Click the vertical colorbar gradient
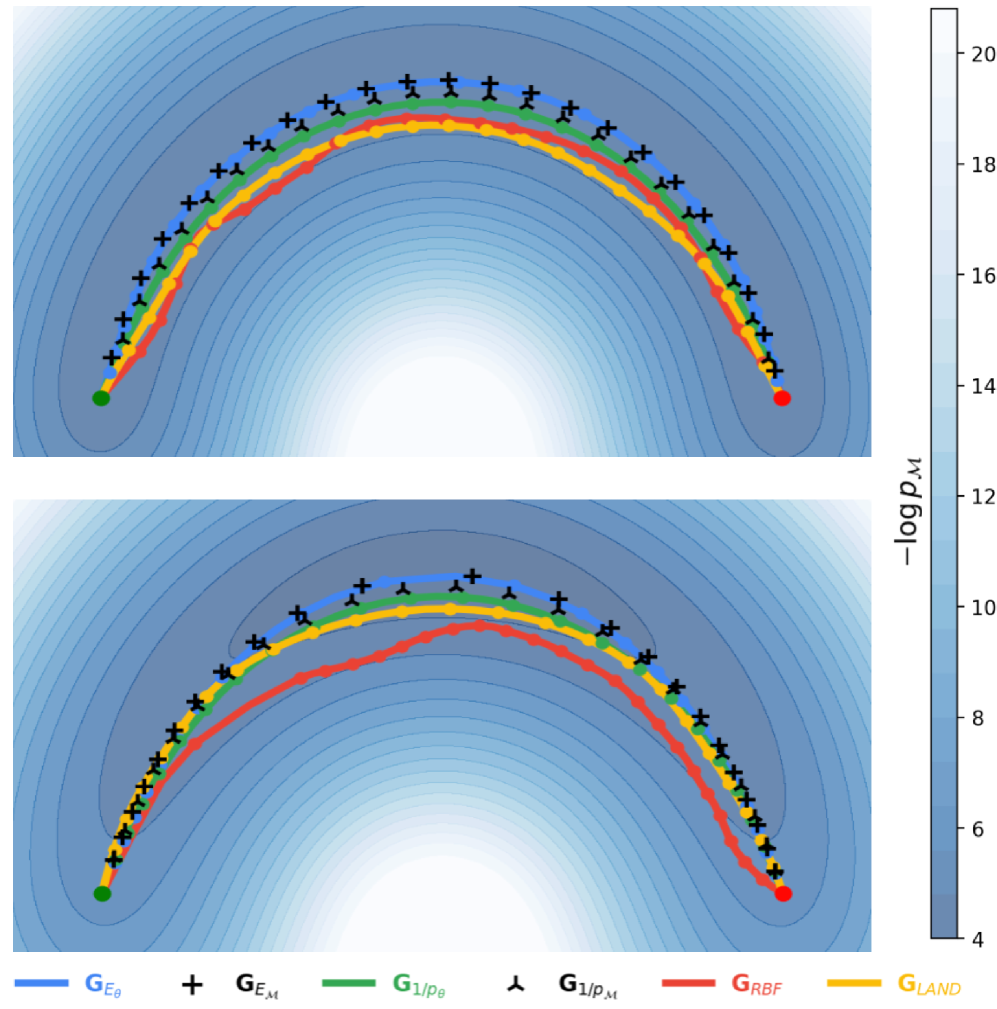This screenshot has width=997, height=1009. pyautogui.click(x=944, y=474)
